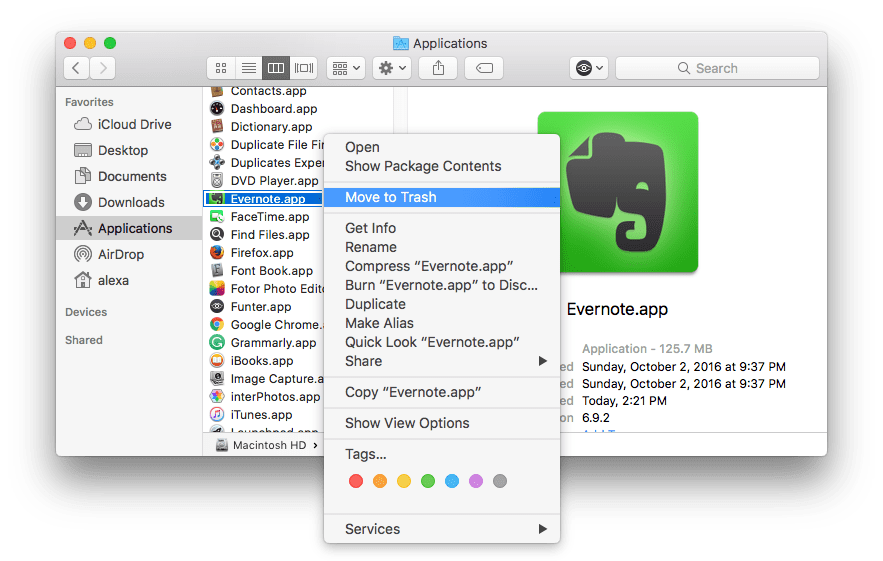
Task: Go forward with the right arrow button
Action: point(102,68)
